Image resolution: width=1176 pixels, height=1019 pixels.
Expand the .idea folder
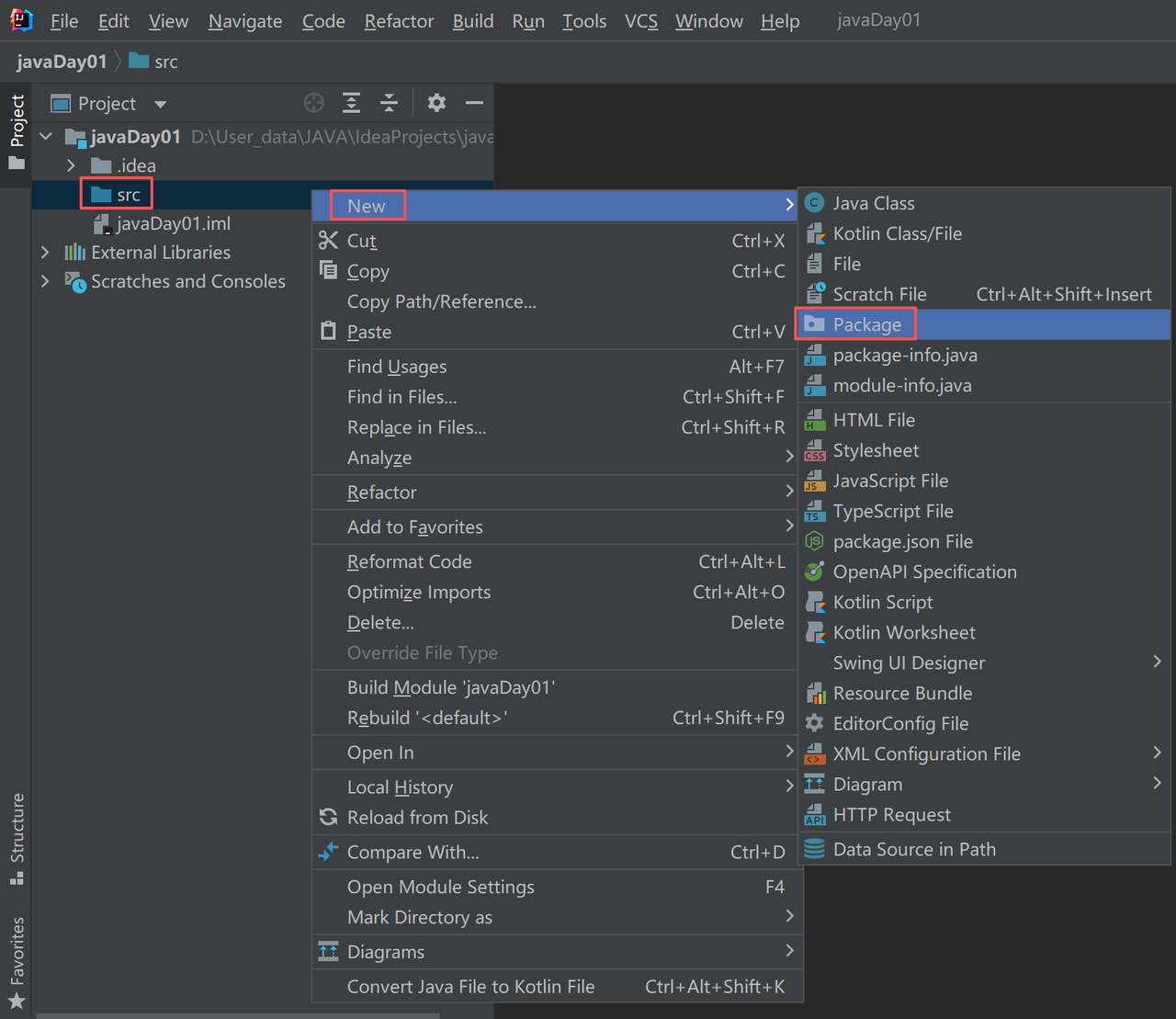click(71, 165)
